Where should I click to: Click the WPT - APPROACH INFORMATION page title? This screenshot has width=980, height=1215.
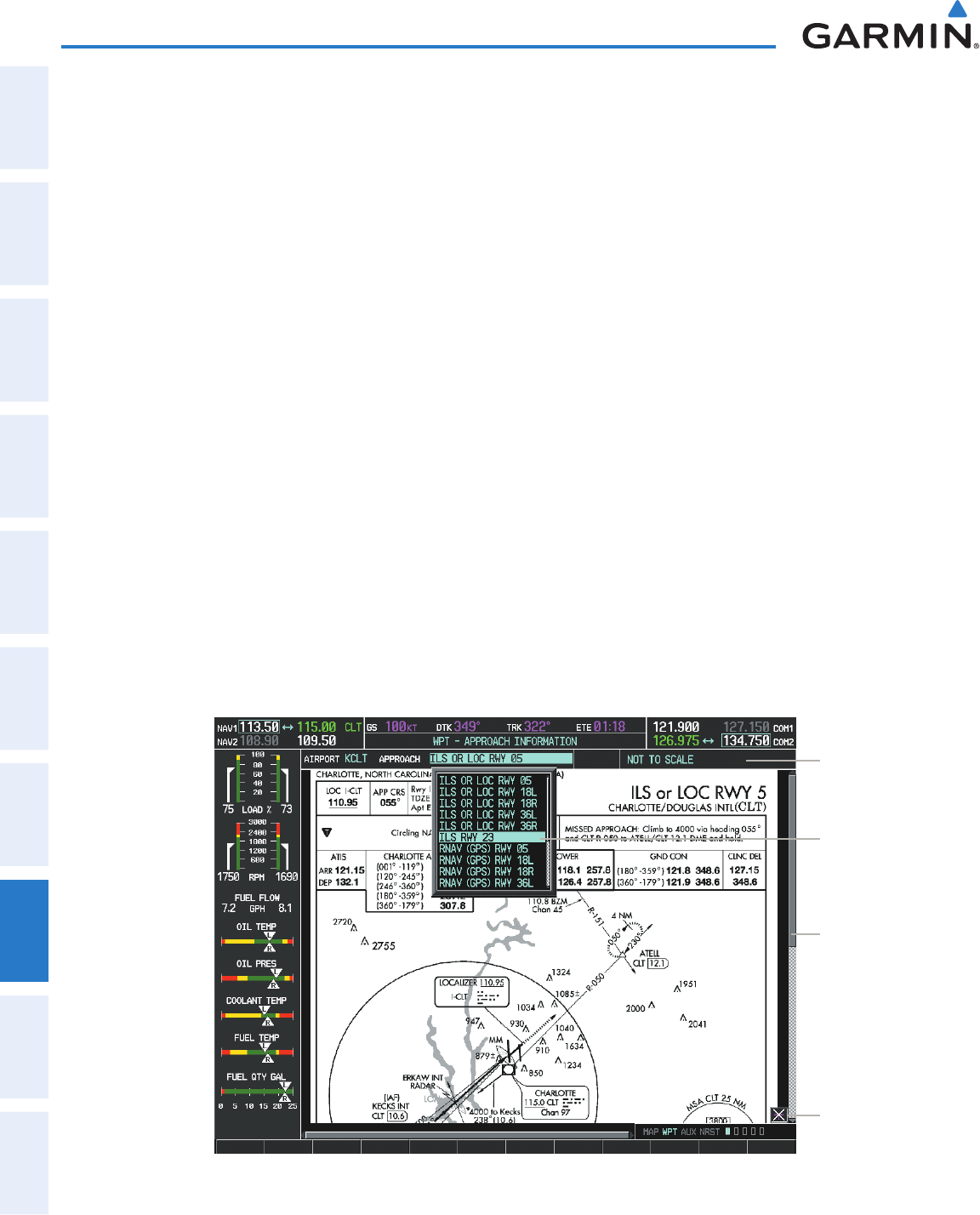click(x=504, y=741)
